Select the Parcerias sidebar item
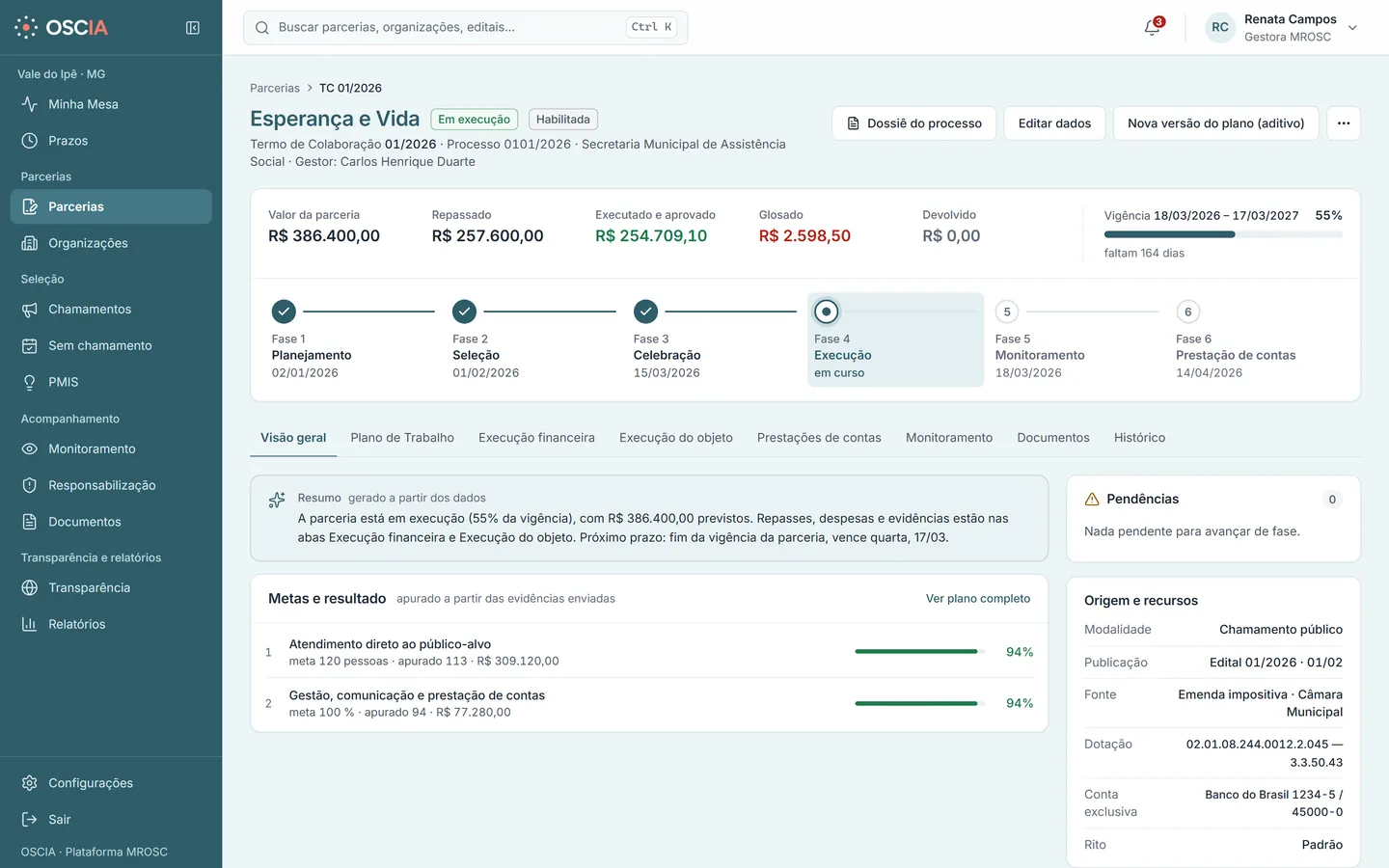 point(111,207)
